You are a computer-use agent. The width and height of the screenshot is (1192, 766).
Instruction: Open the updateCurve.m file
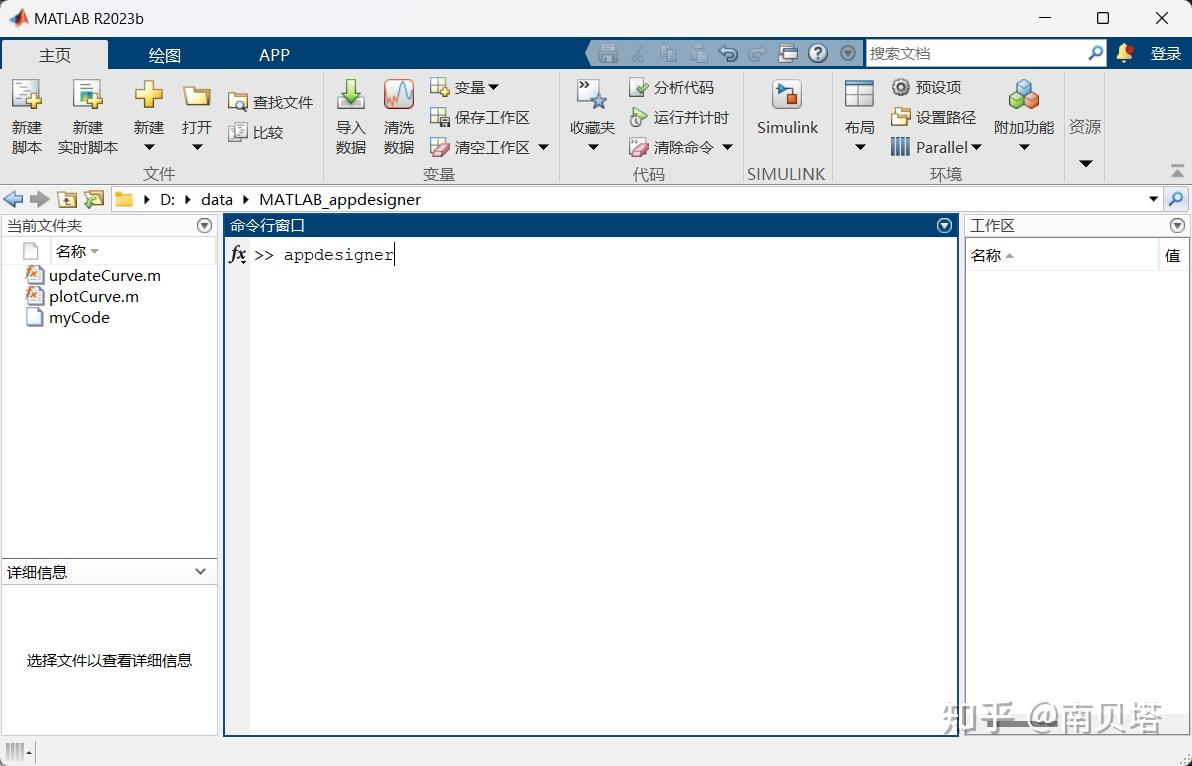[104, 275]
